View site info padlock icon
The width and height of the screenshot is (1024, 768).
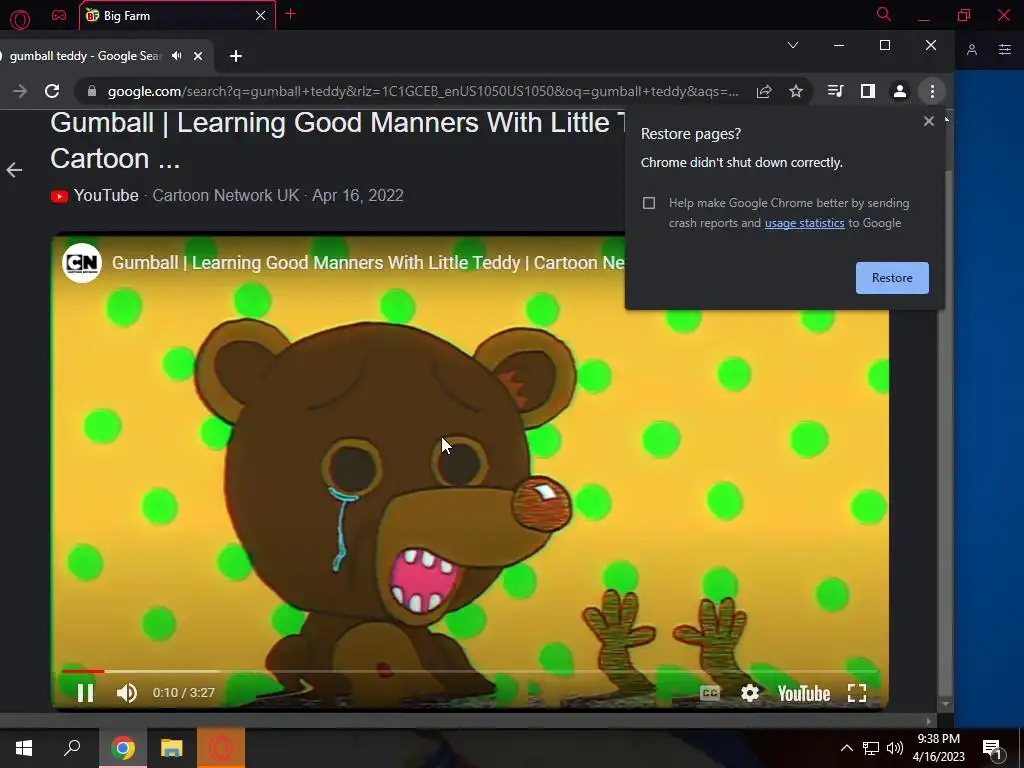point(92,91)
